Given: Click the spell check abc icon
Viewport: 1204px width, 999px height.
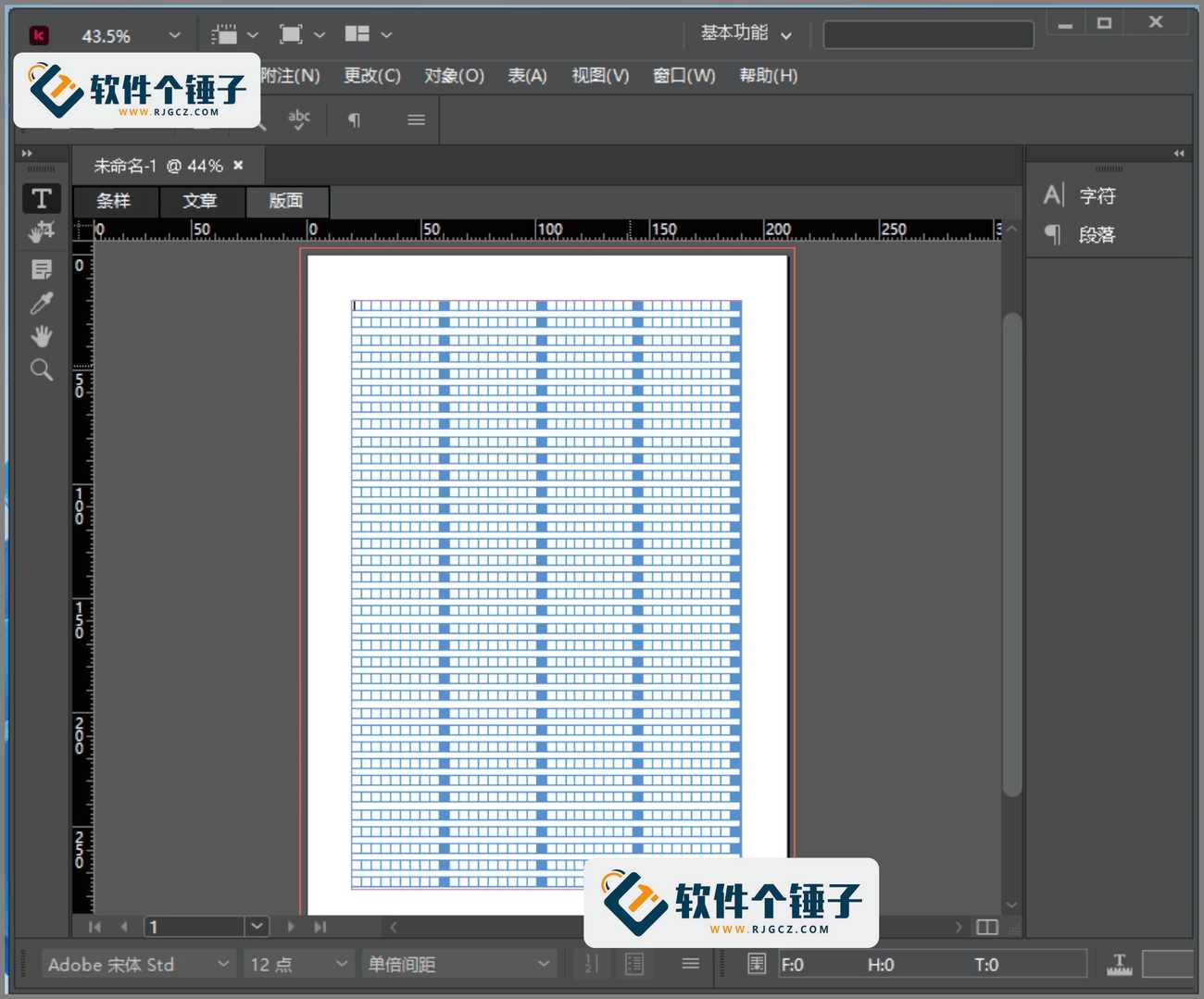Looking at the screenshot, I should point(298,119).
